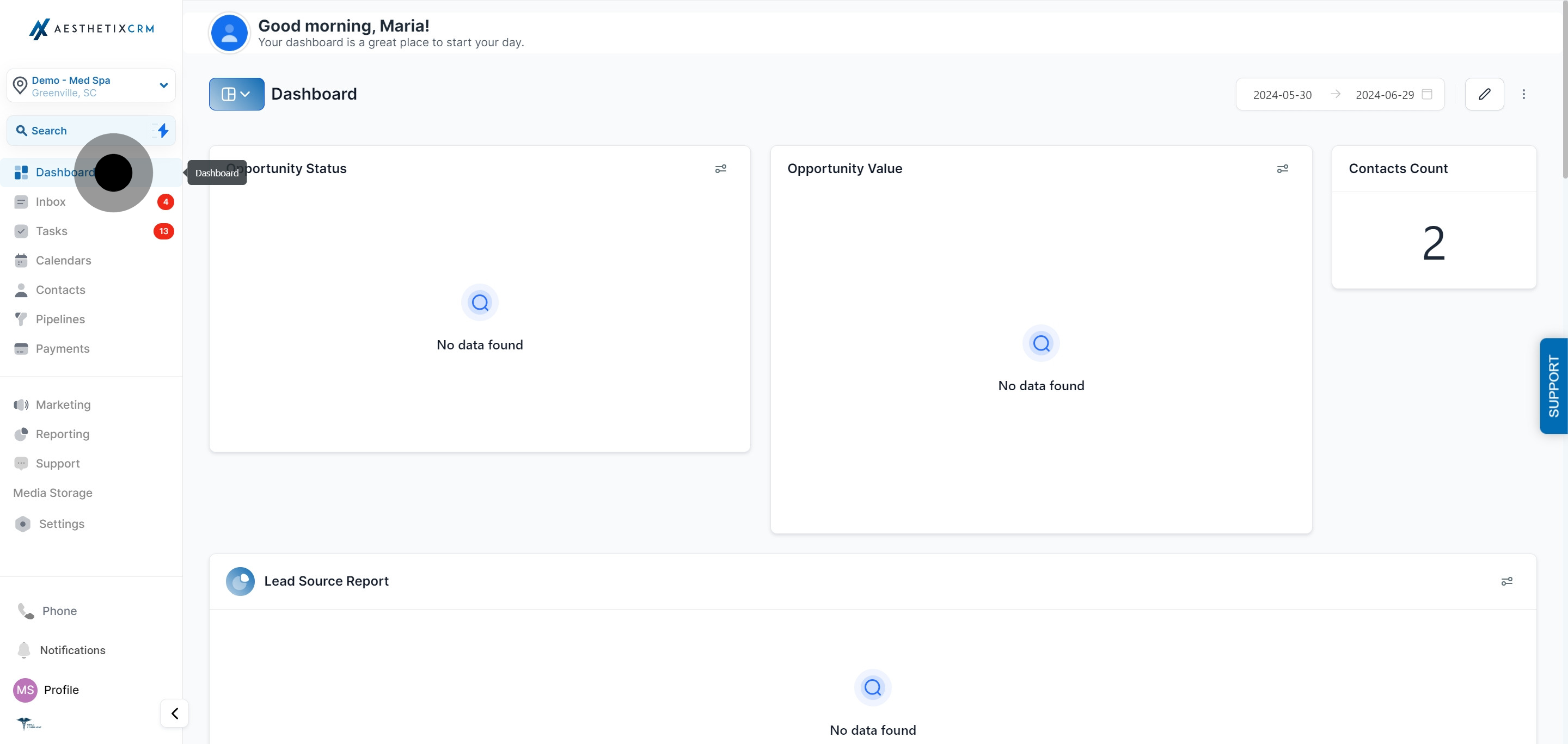The image size is (1568, 744).
Task: Open the Maria profile avatar menu
Action: pyautogui.click(x=24, y=690)
